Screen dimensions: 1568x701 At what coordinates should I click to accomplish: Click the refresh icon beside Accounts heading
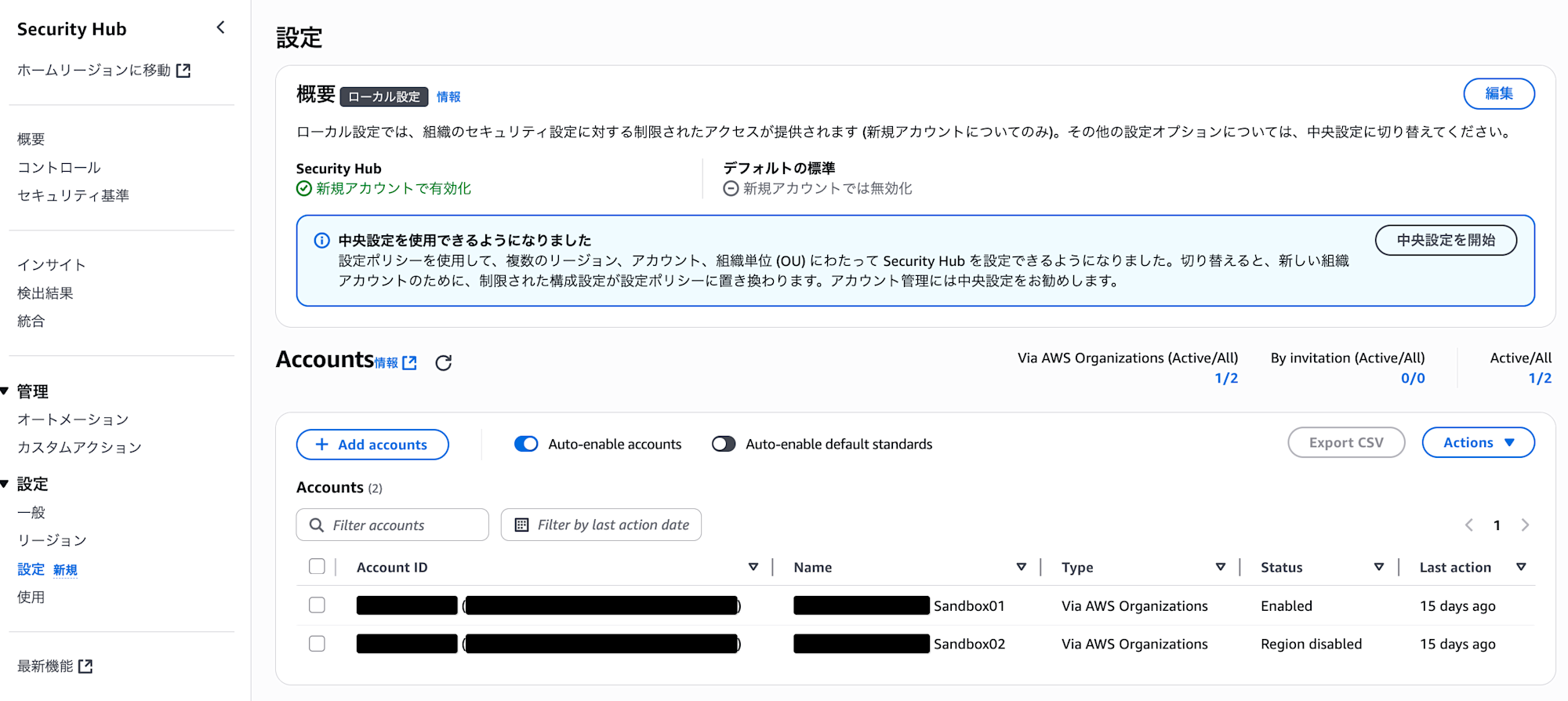coord(444,362)
